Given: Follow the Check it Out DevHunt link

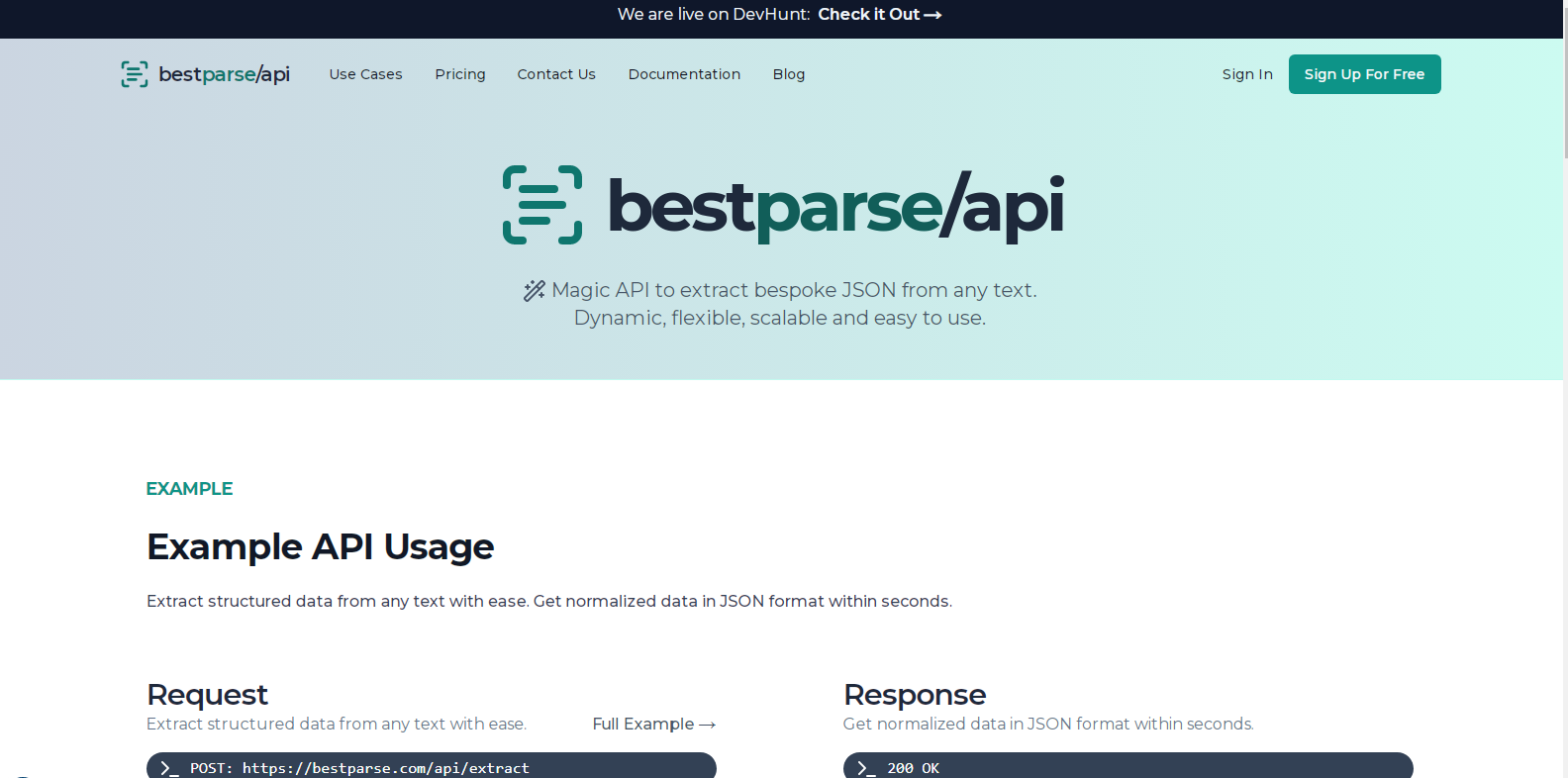Looking at the screenshot, I should click(x=879, y=14).
